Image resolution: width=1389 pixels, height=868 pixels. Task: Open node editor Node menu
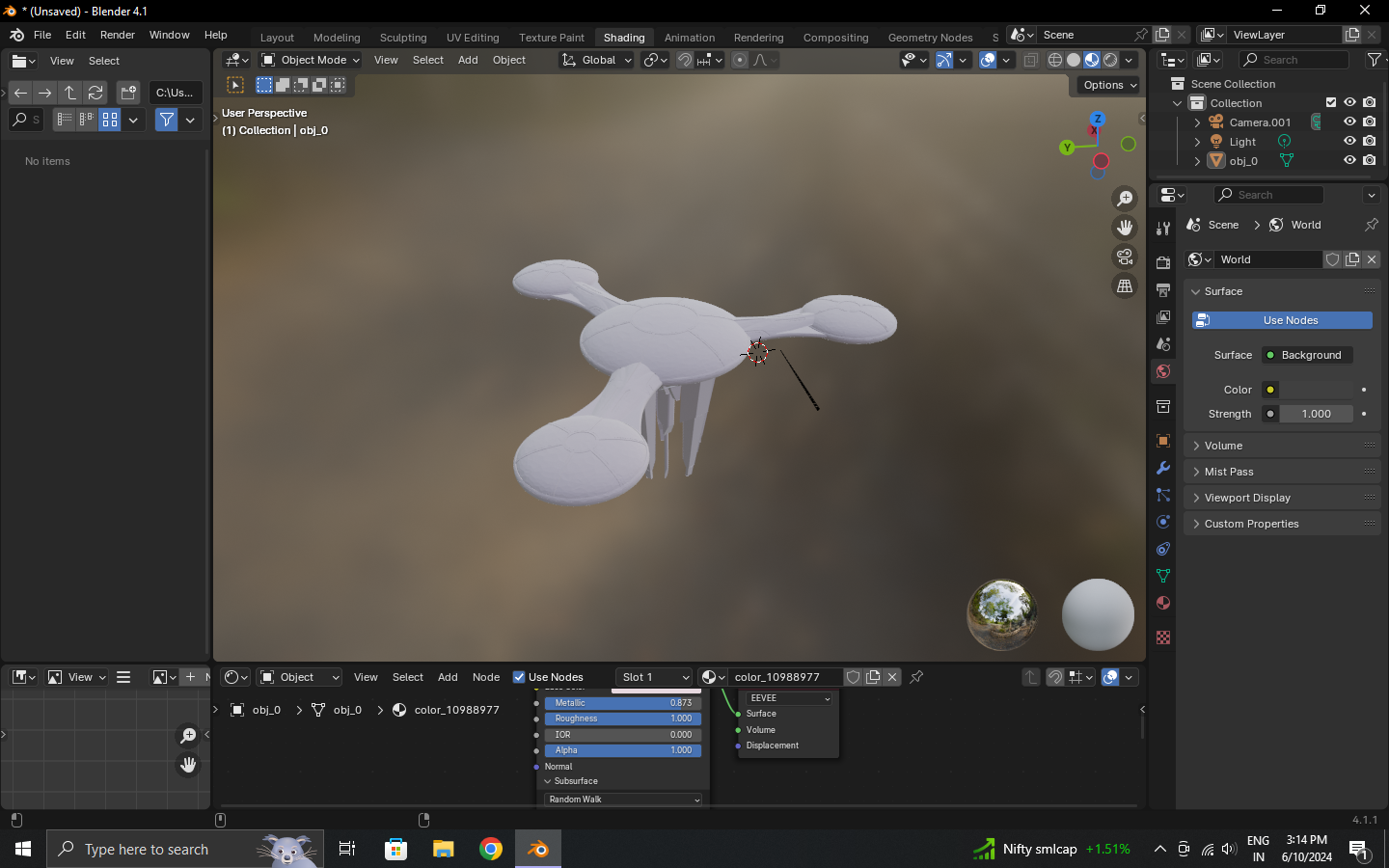[486, 677]
